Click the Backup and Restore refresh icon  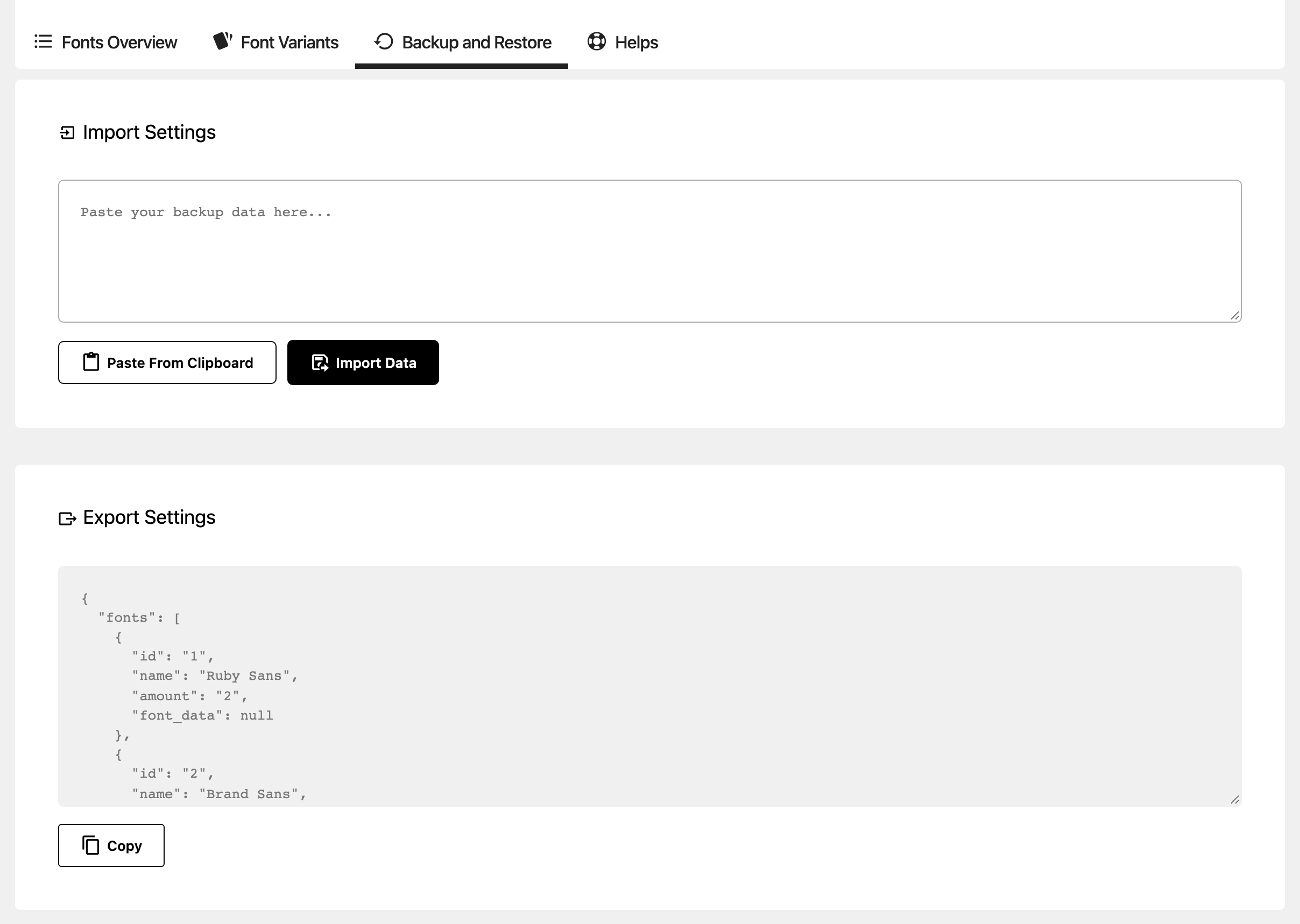coord(384,41)
